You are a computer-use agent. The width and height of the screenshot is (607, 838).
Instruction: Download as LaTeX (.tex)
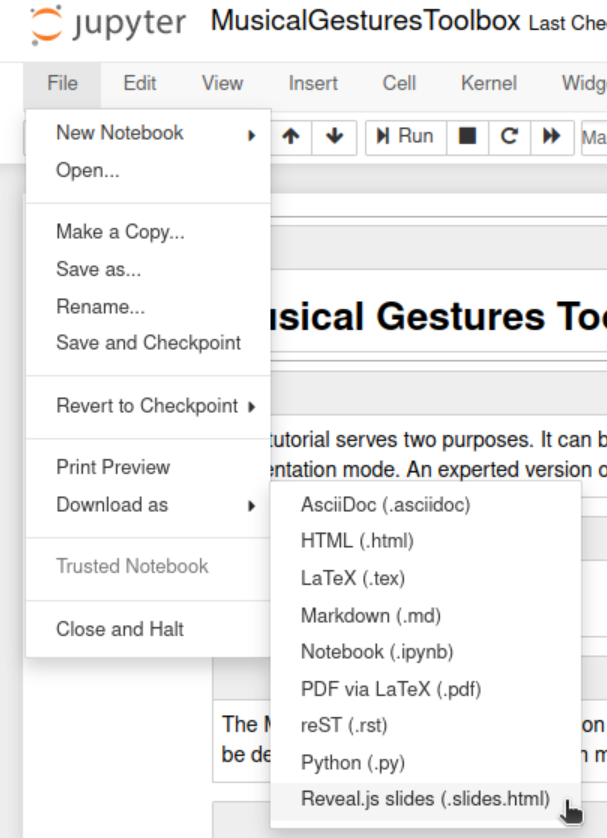[426, 578]
